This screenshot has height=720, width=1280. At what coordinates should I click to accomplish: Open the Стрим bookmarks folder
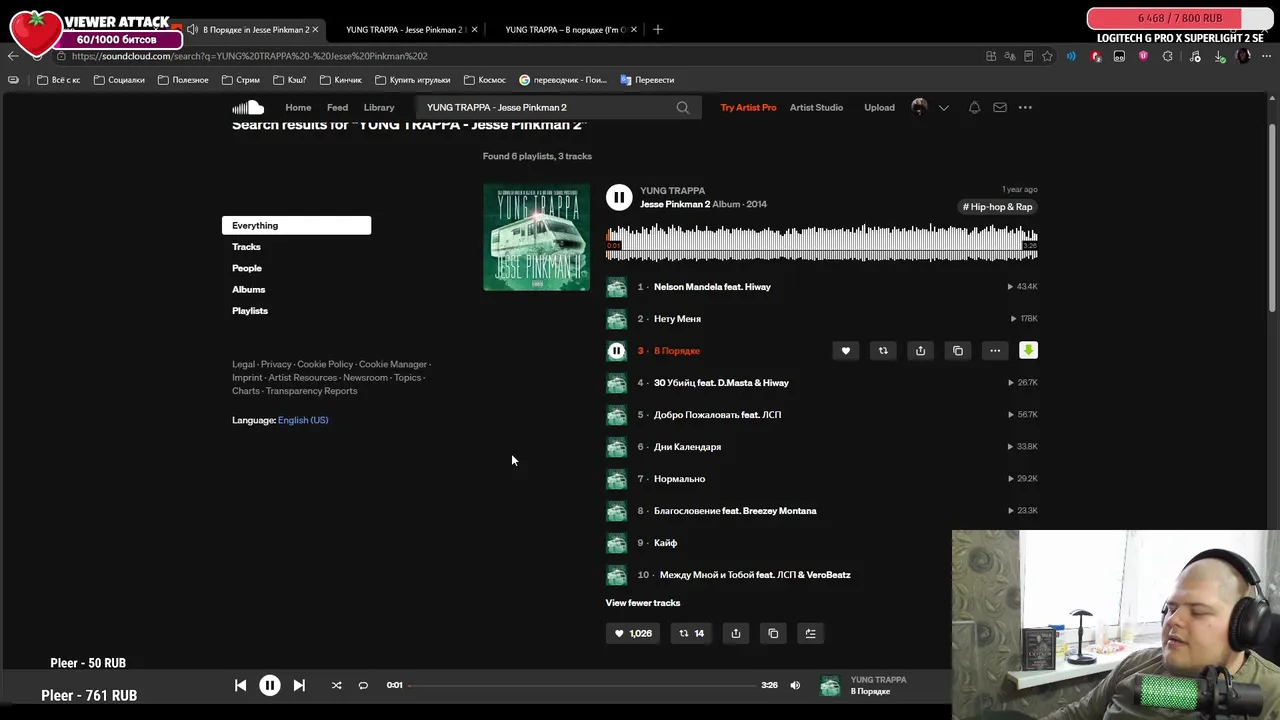pos(240,80)
